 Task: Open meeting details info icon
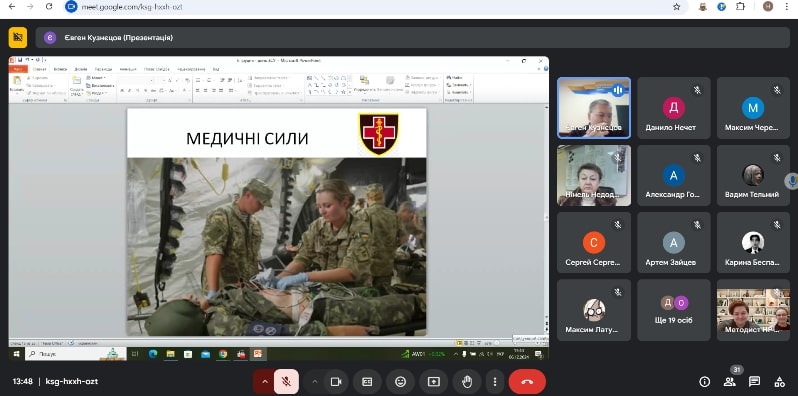pyautogui.click(x=704, y=382)
